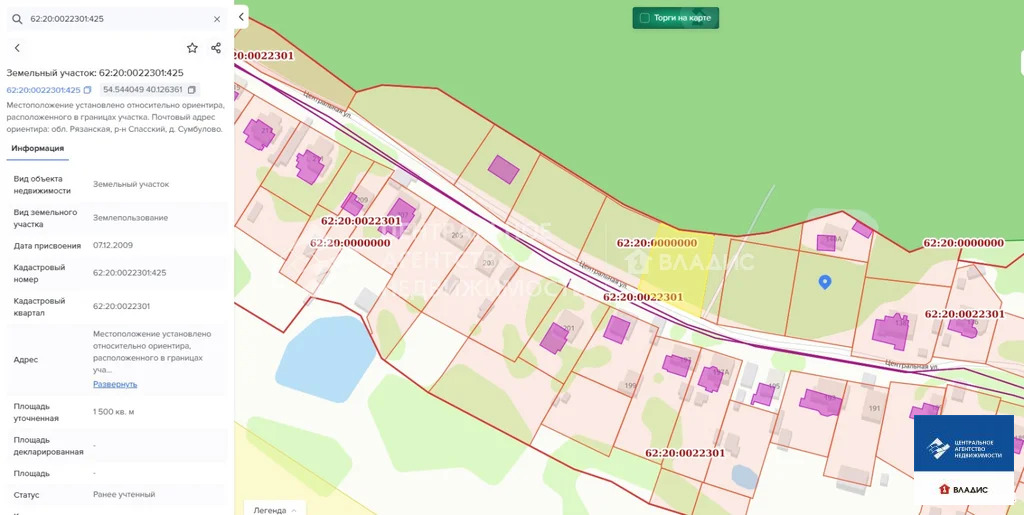The height and width of the screenshot is (515, 1024).
Task: Collapse the side panel with chevron
Action: pos(242,17)
